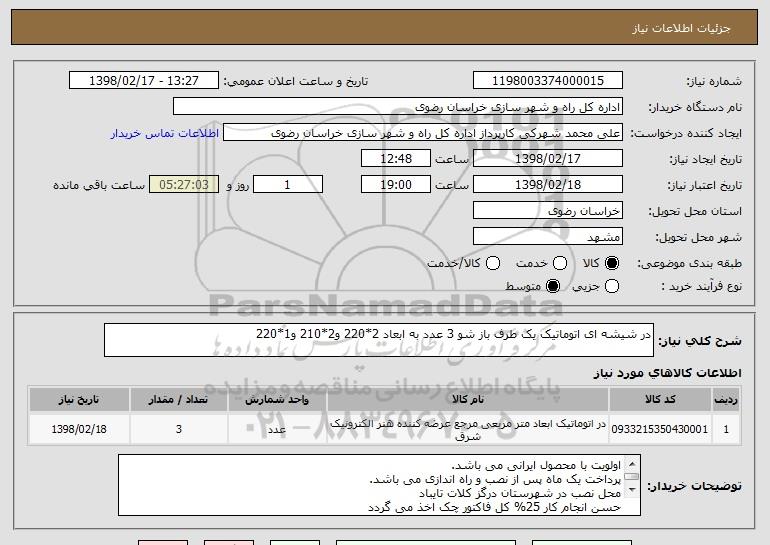Click the announcement date field 1398/02/17 - 13:27
Image resolution: width=770 pixels, height=545 pixels.
[144, 81]
